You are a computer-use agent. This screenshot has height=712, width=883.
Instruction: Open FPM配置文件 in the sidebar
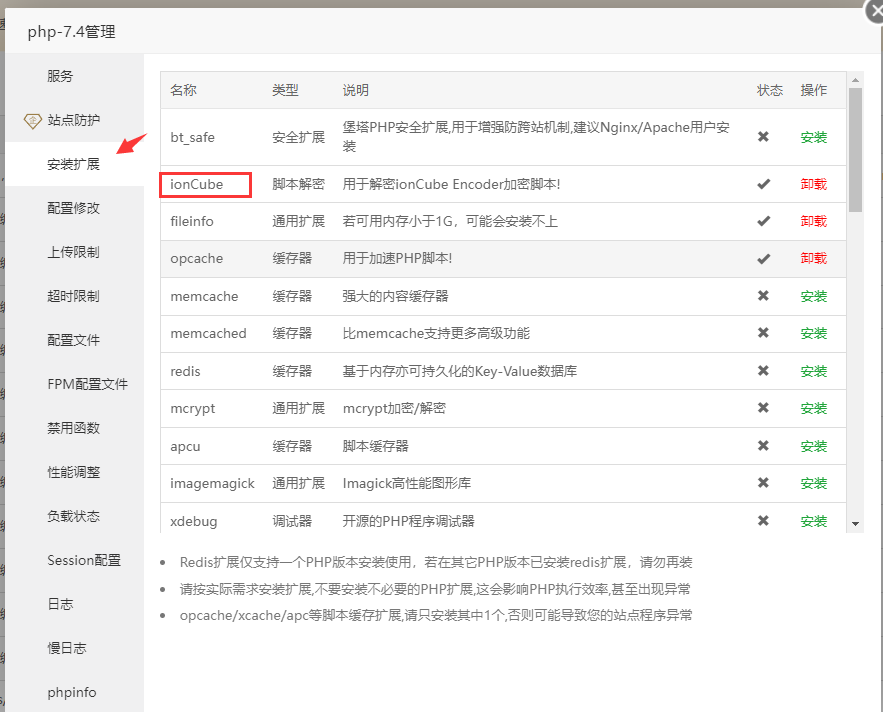(x=87, y=384)
